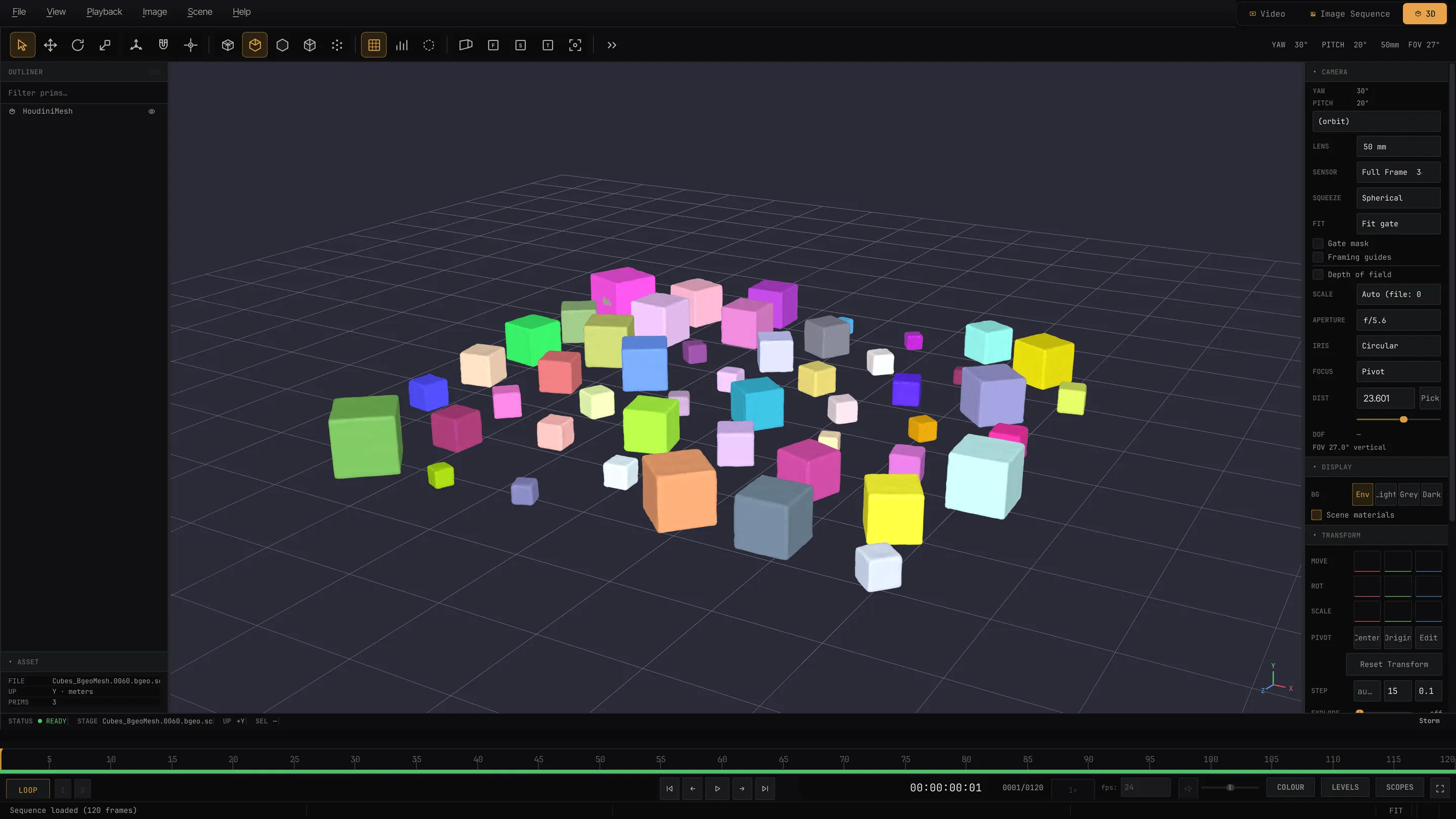Switch to the Image Sequence tab
The width and height of the screenshot is (1456, 819).
(1349, 14)
